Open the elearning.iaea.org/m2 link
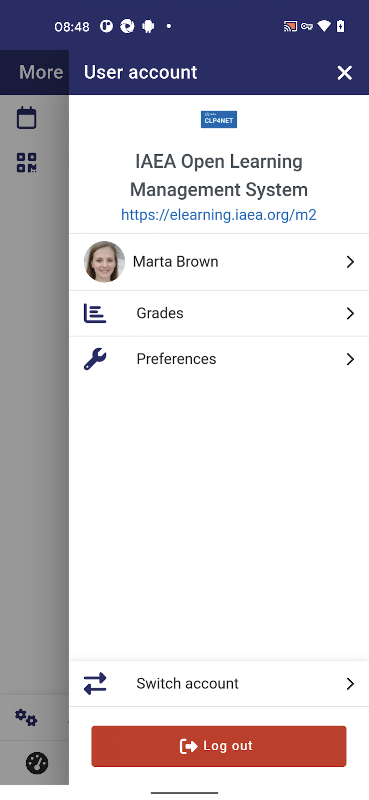Screen dimensions: 369x800 point(219,215)
